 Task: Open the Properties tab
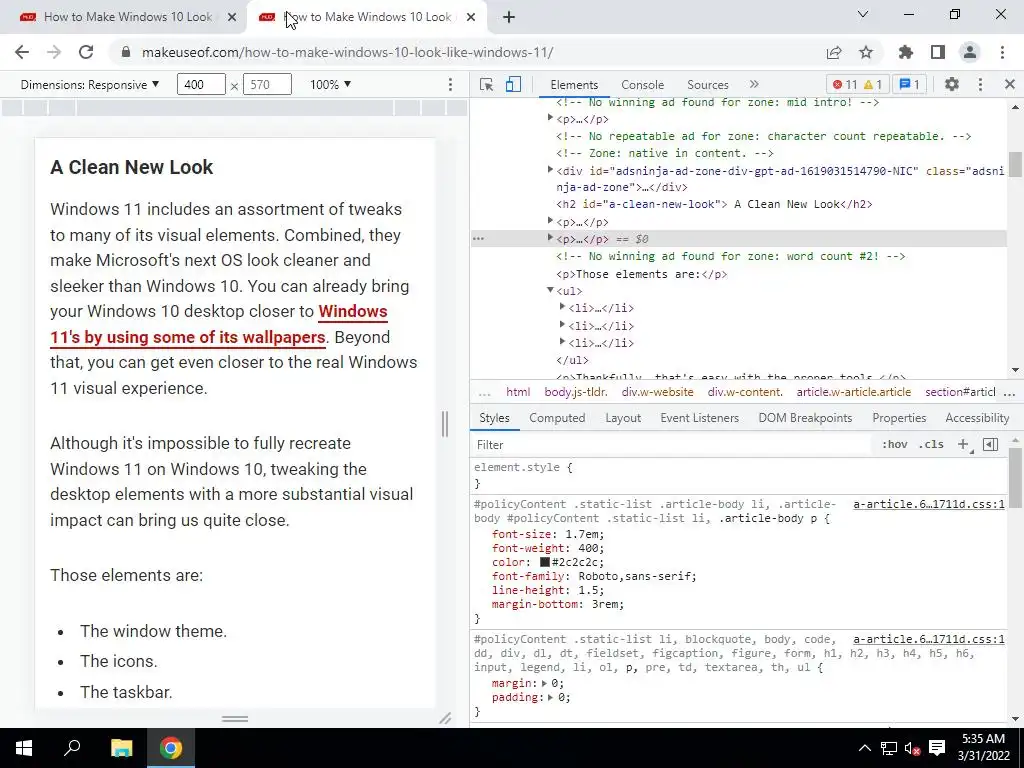pyautogui.click(x=899, y=418)
